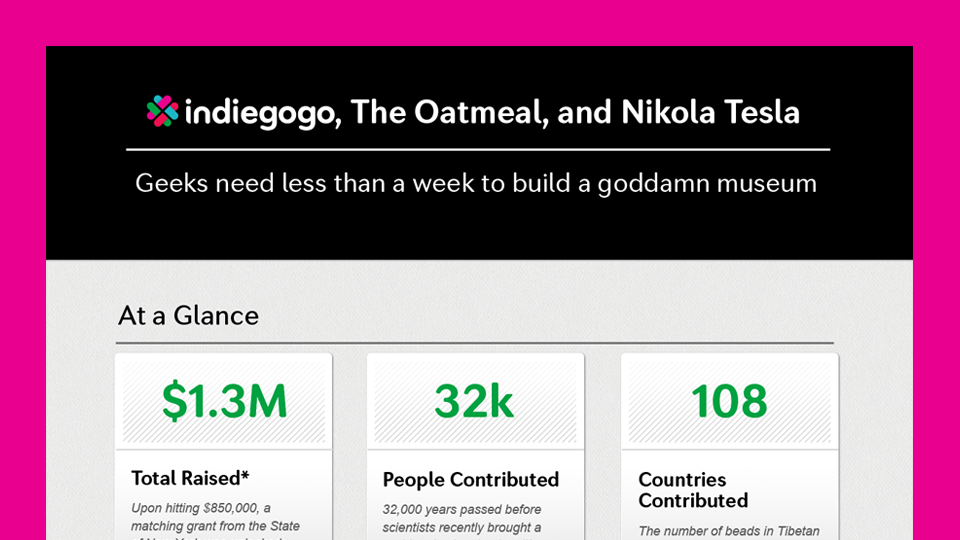Click the "32,000 years passed" description text
Image resolution: width=960 pixels, height=540 pixels.
tap(462, 518)
